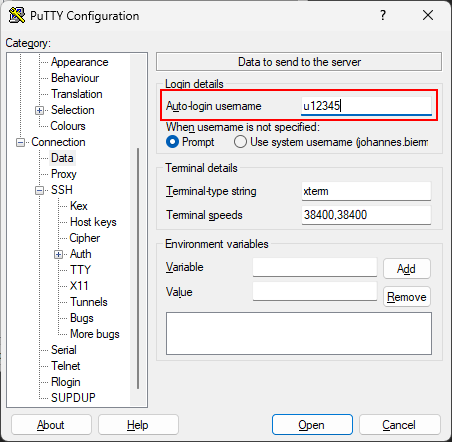Open the Host keys category
452x442 pixels.
point(93,222)
